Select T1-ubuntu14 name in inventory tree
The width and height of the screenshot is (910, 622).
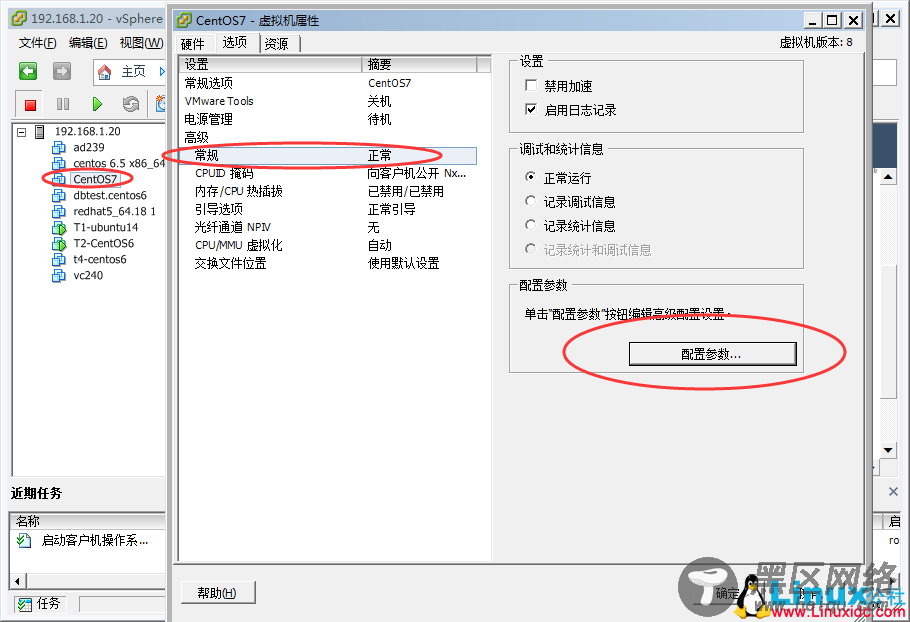point(106,227)
